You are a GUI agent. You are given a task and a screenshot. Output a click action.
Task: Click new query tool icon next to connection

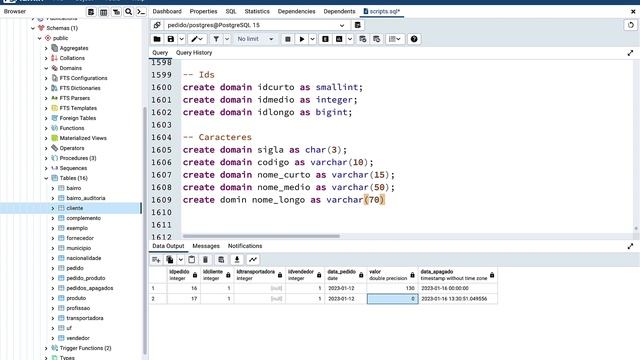(358, 25)
